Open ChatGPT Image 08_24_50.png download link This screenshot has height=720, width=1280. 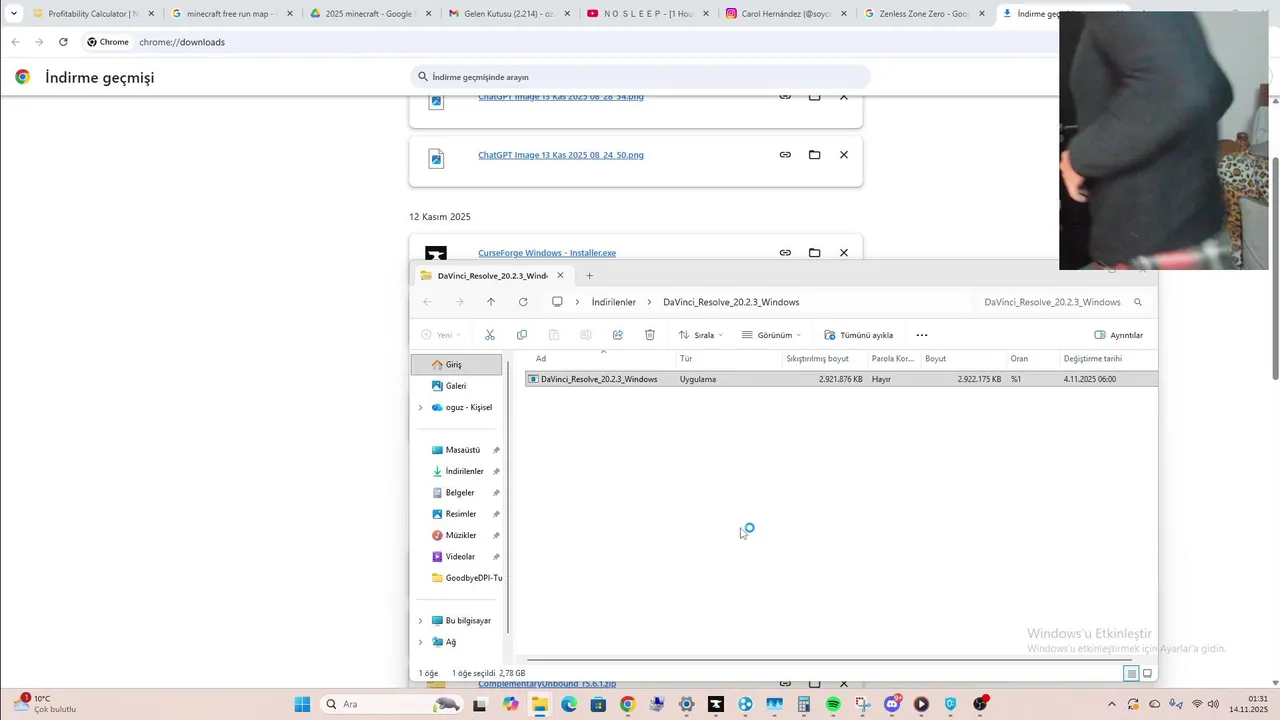coord(561,155)
